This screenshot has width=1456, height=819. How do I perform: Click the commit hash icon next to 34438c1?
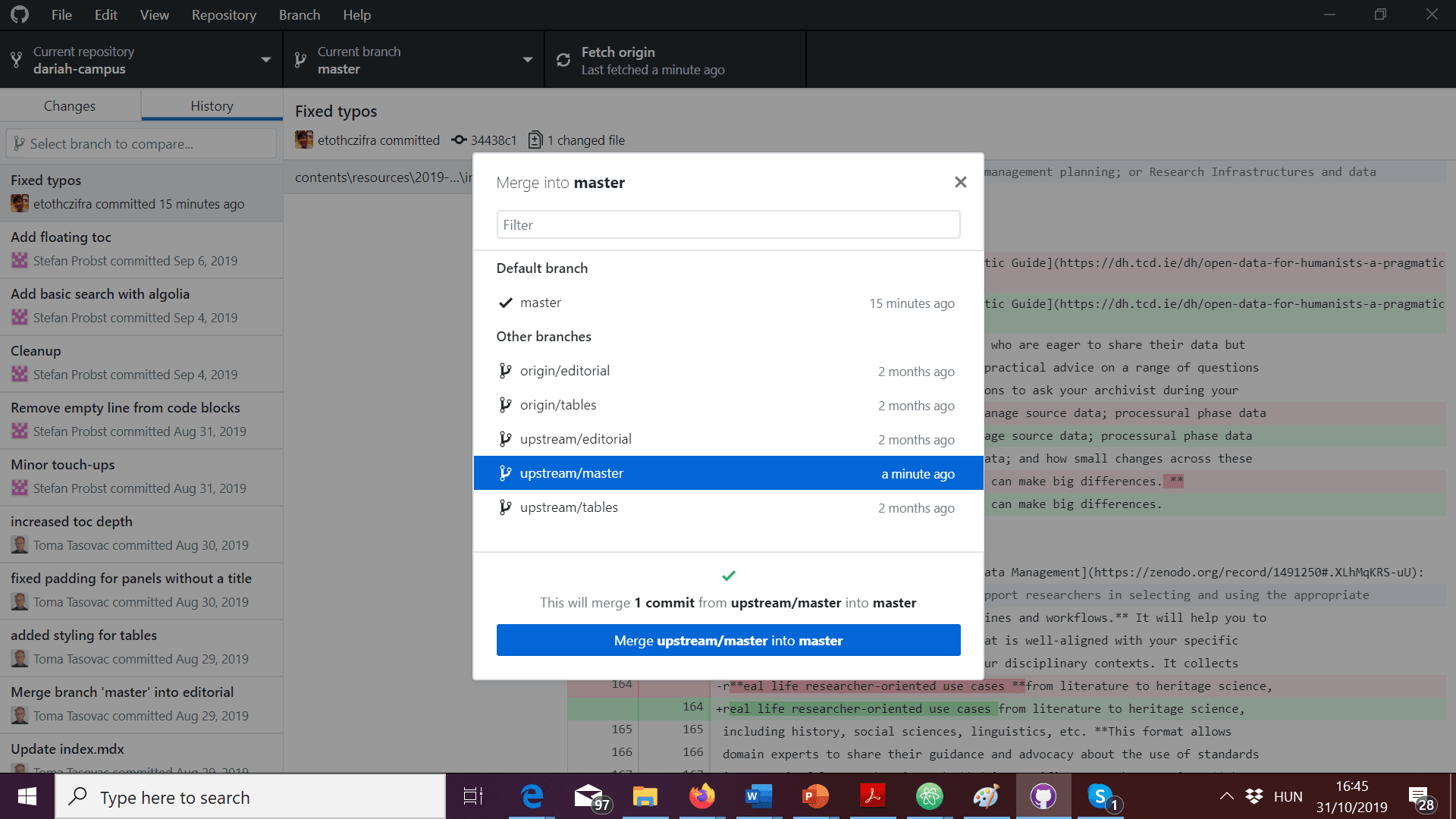pos(459,140)
